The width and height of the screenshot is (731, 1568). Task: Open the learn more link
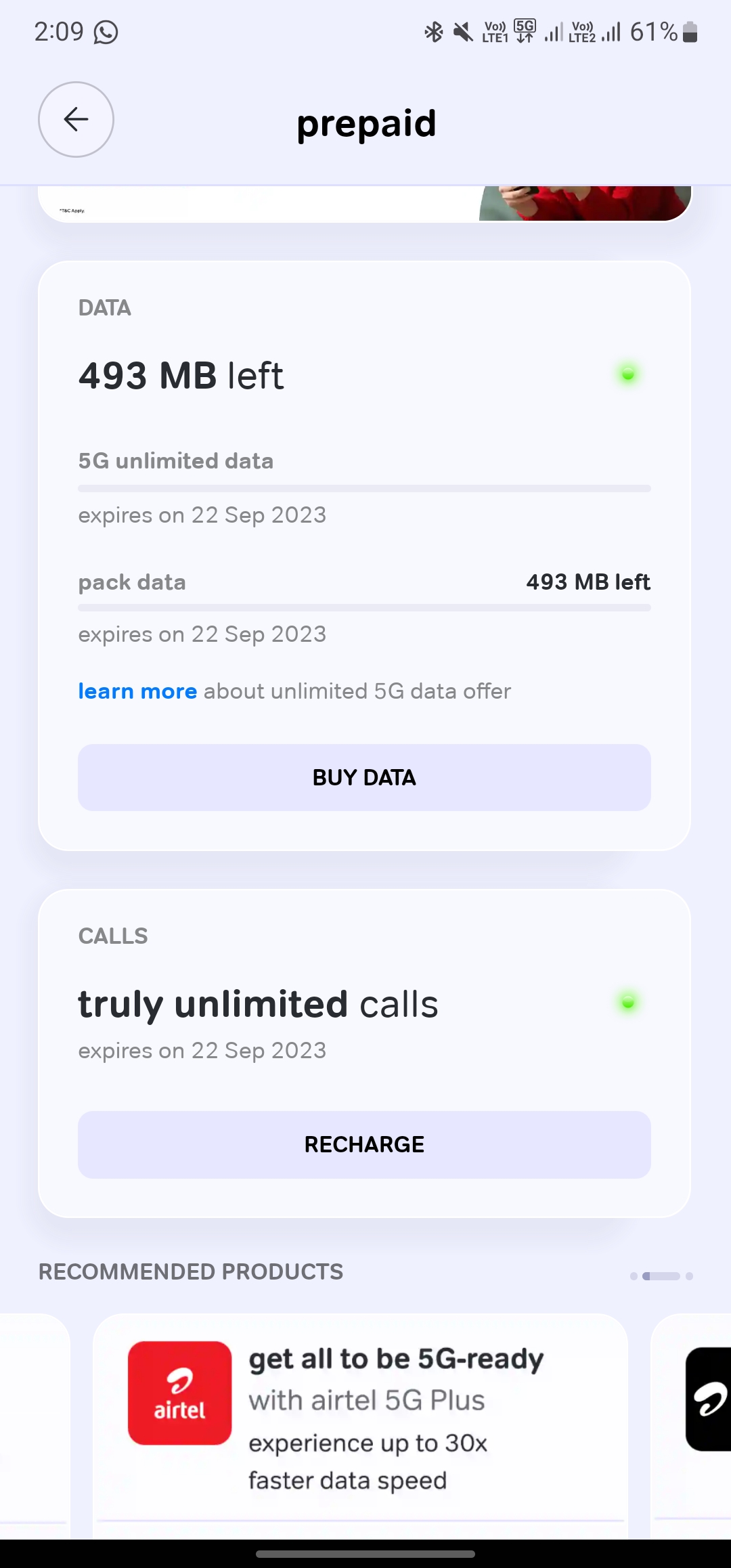[x=137, y=691]
